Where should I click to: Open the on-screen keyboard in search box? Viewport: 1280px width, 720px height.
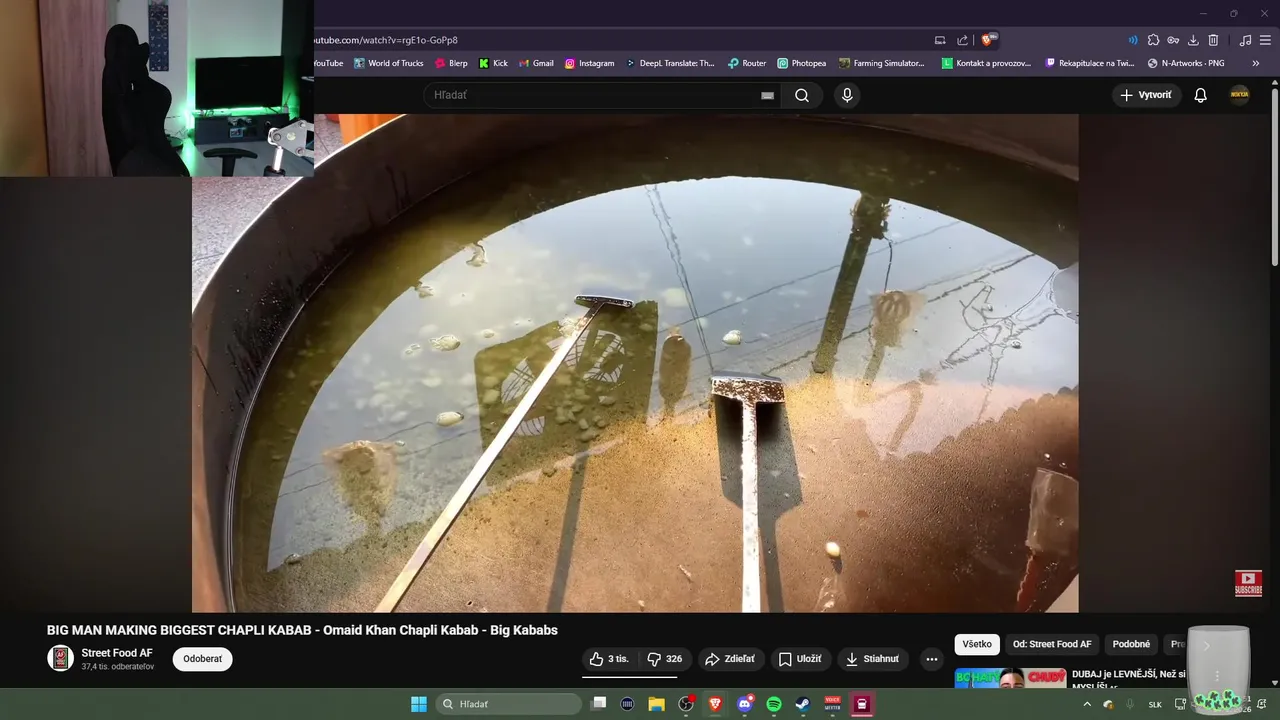pos(767,95)
